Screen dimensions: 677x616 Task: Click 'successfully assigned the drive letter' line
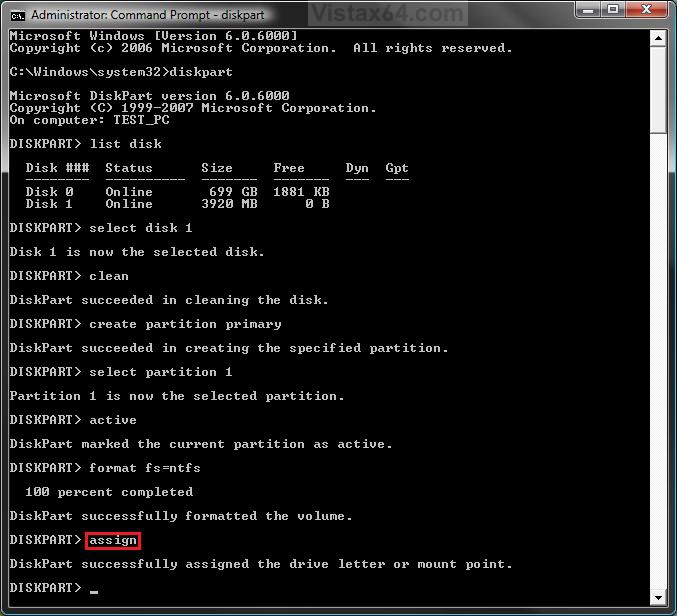click(x=261, y=564)
